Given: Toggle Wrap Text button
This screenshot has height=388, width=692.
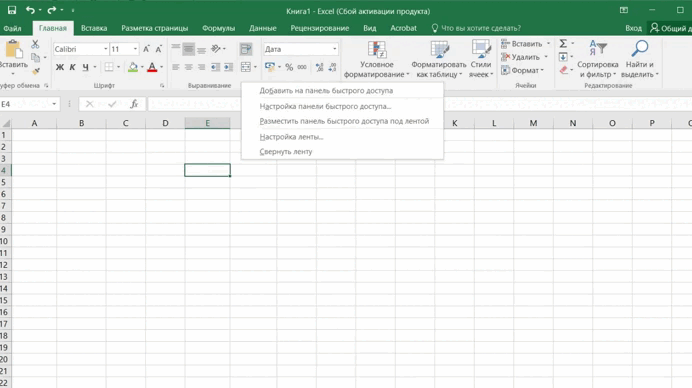Looking at the screenshot, I should pyautogui.click(x=246, y=49).
